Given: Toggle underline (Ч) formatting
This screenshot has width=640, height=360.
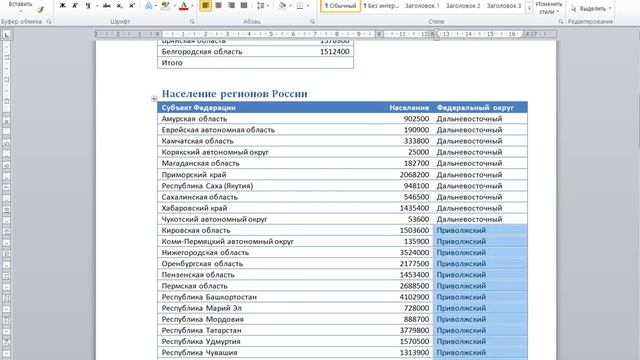Looking at the screenshot, I should pos(88,6).
